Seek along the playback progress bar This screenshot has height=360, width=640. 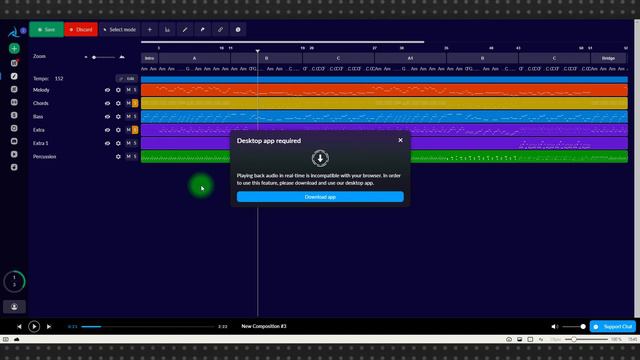(147, 327)
